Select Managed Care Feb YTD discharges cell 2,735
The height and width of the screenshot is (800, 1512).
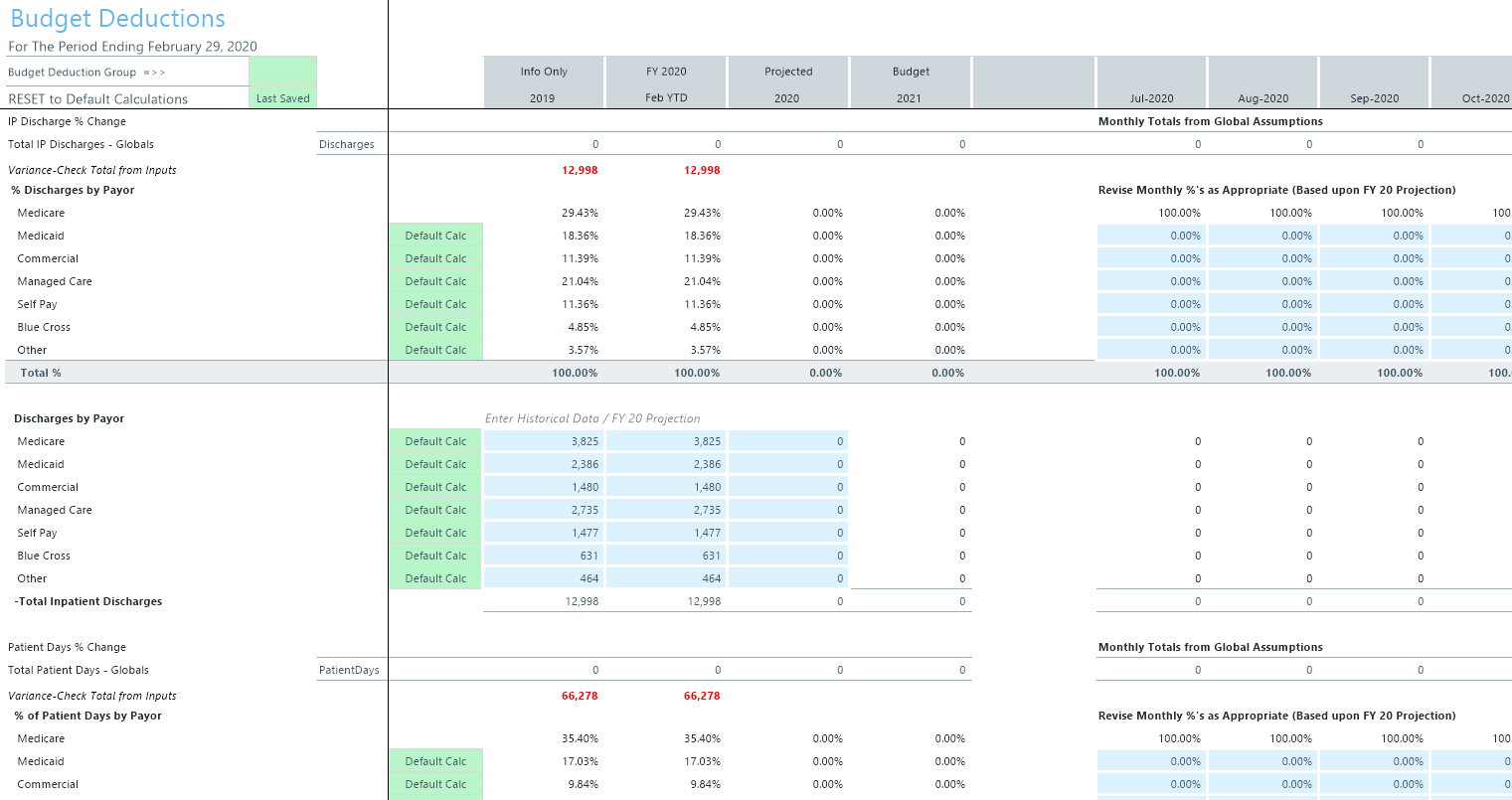pyautogui.click(x=666, y=510)
